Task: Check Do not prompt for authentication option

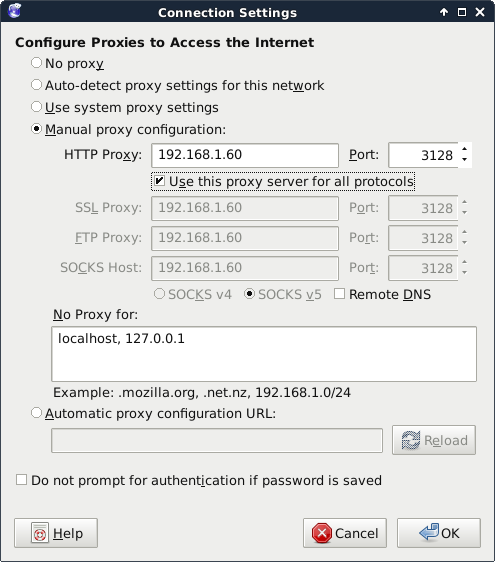Action: coord(22,480)
